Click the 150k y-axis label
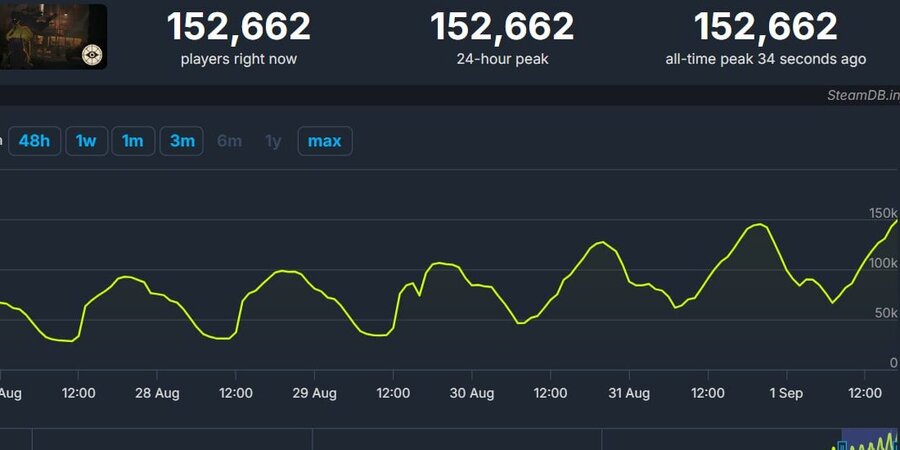 (883, 213)
